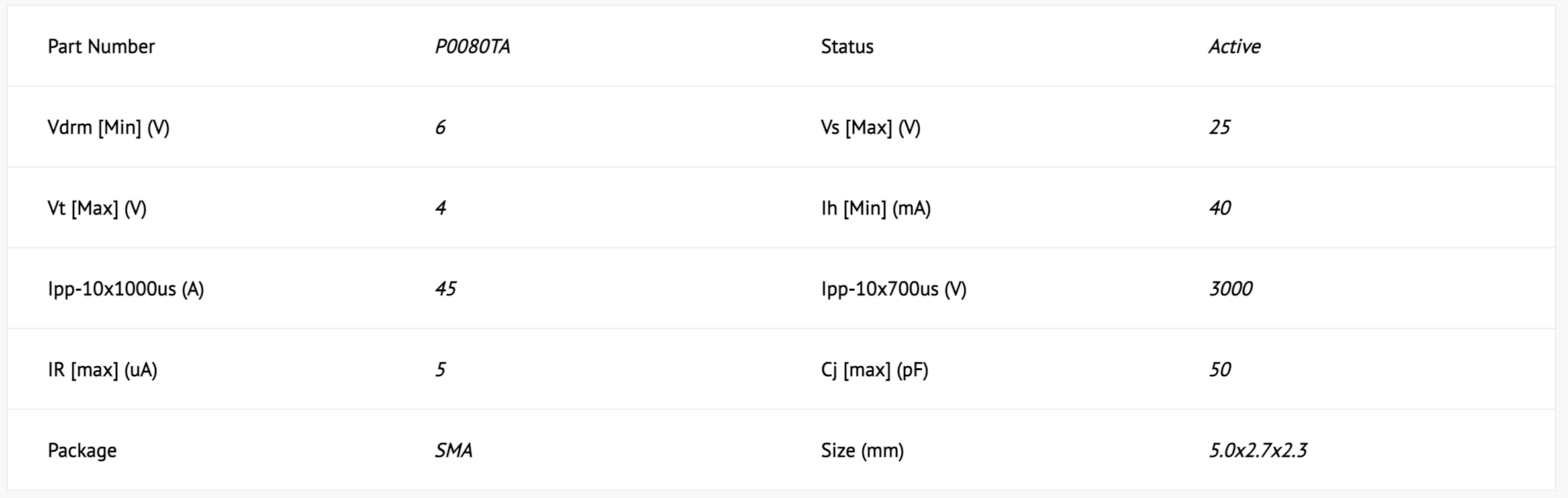Select the size value 5.0x2.7x2.3
Viewport: 1568px width, 498px height.
(1258, 450)
